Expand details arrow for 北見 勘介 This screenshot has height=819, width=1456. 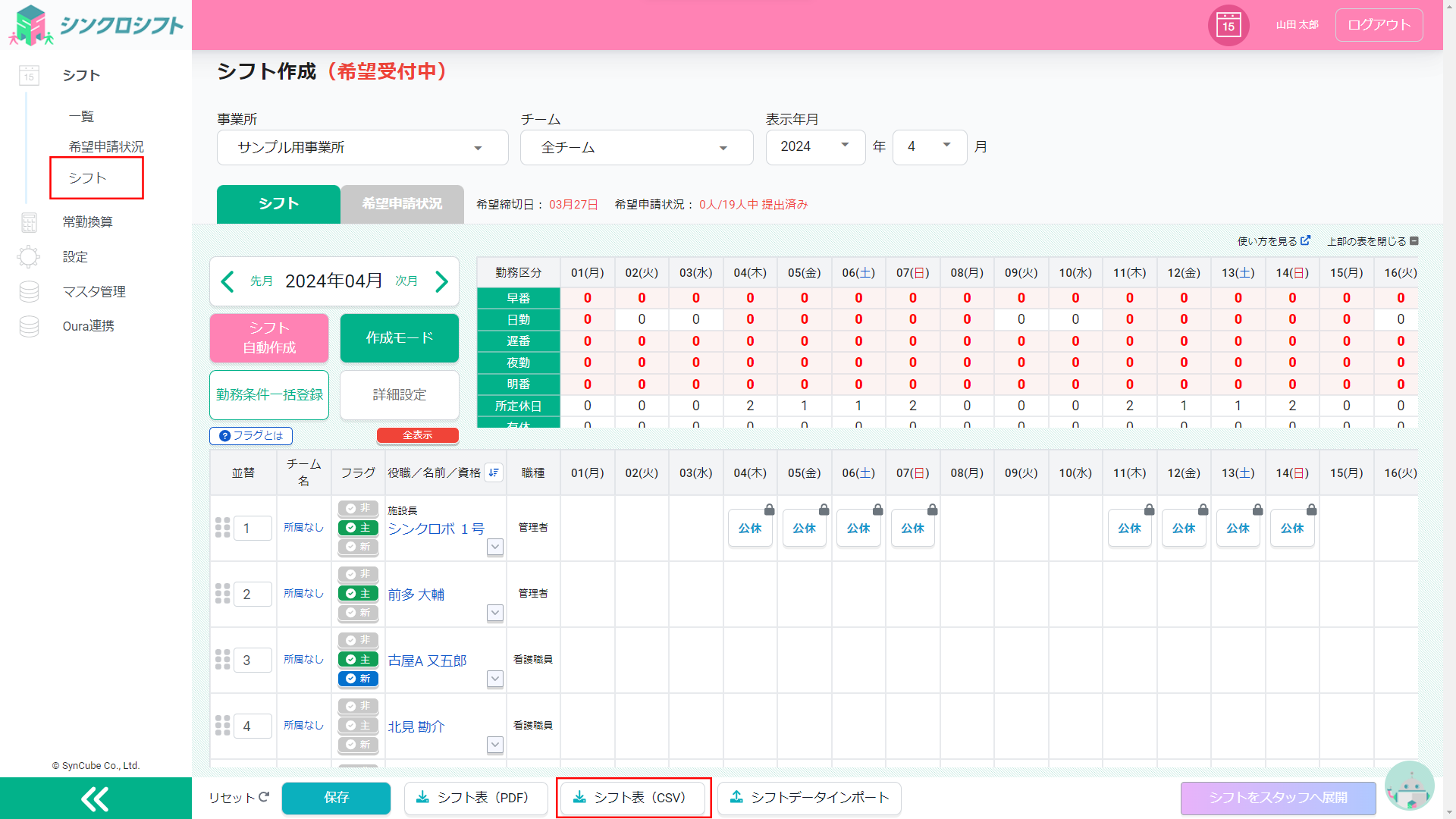(x=495, y=745)
